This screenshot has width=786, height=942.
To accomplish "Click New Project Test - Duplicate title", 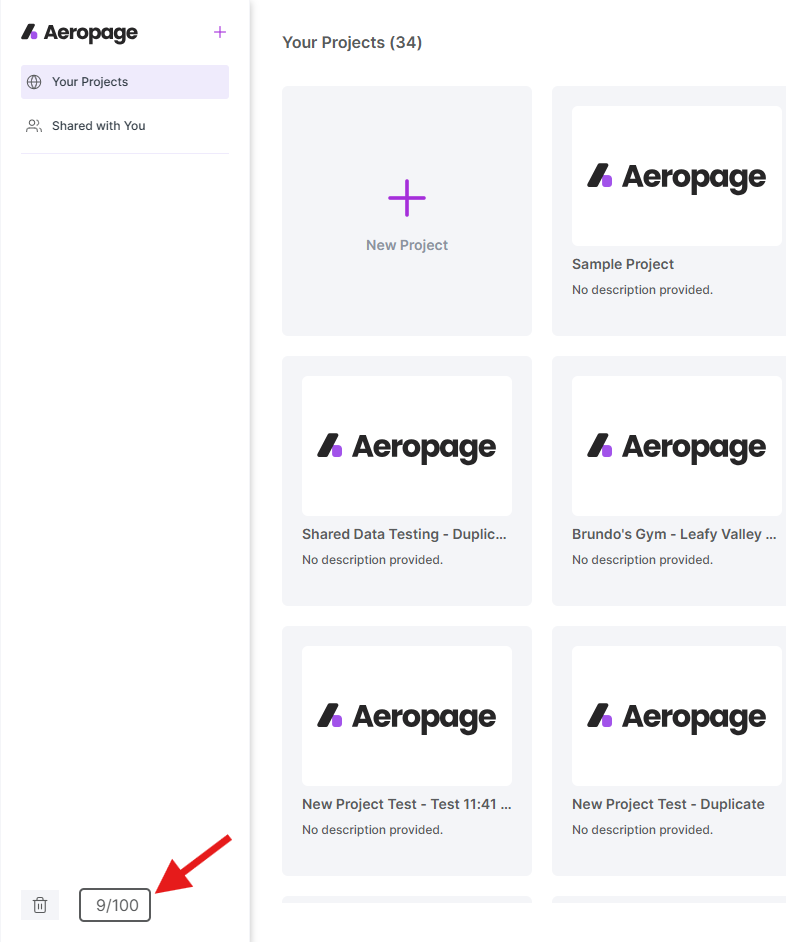I will [668, 804].
